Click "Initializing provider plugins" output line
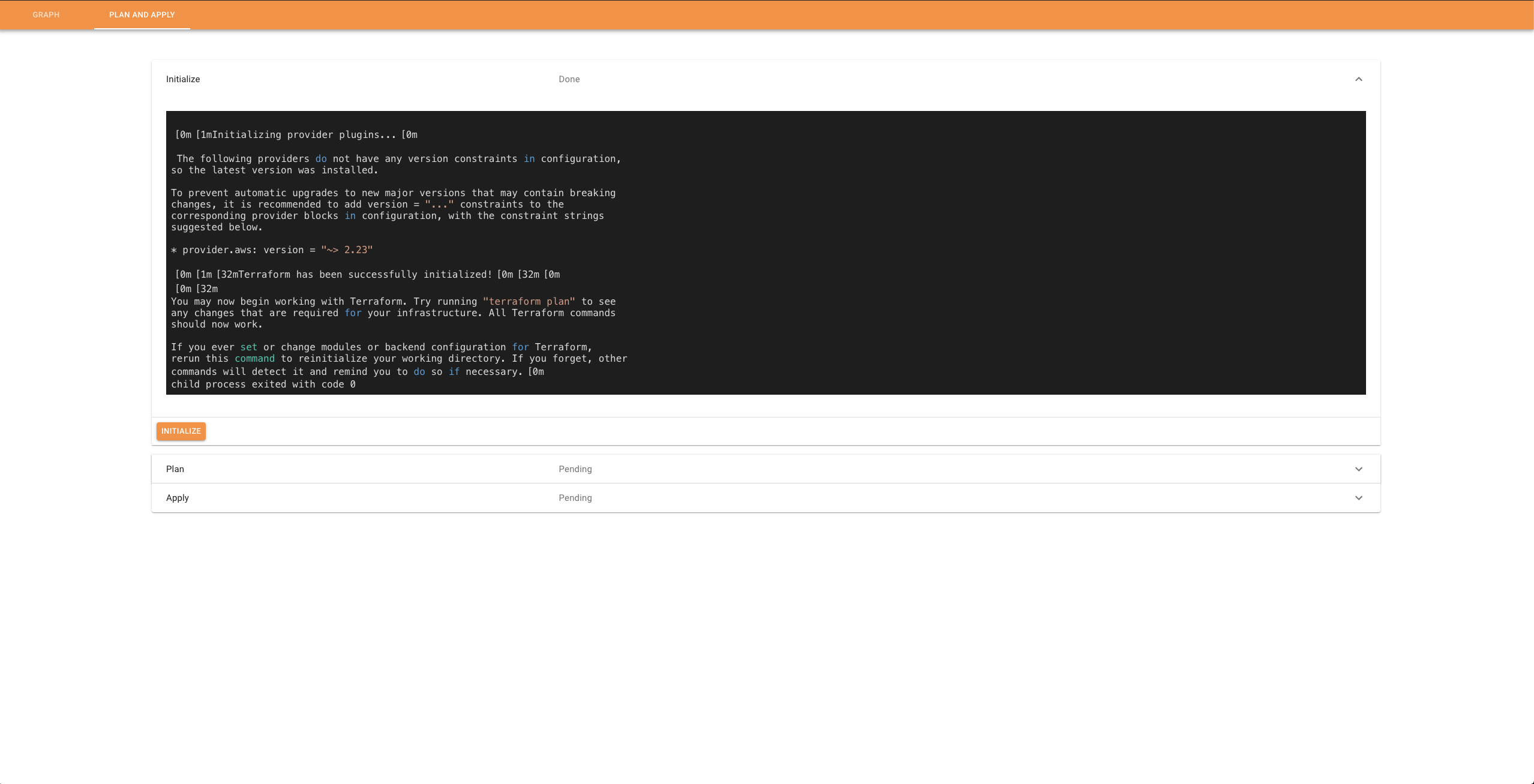 297,135
